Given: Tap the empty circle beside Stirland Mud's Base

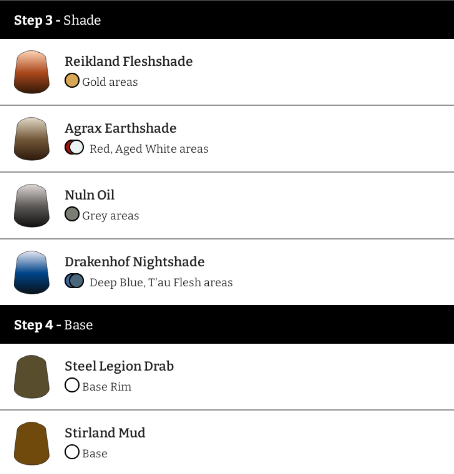Looking at the screenshot, I should [72, 452].
